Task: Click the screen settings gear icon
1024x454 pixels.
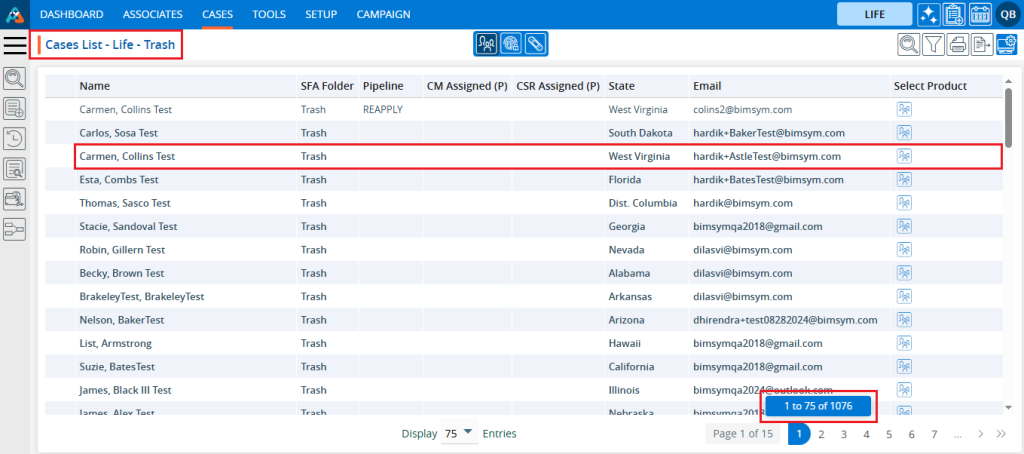Action: 1006,44
